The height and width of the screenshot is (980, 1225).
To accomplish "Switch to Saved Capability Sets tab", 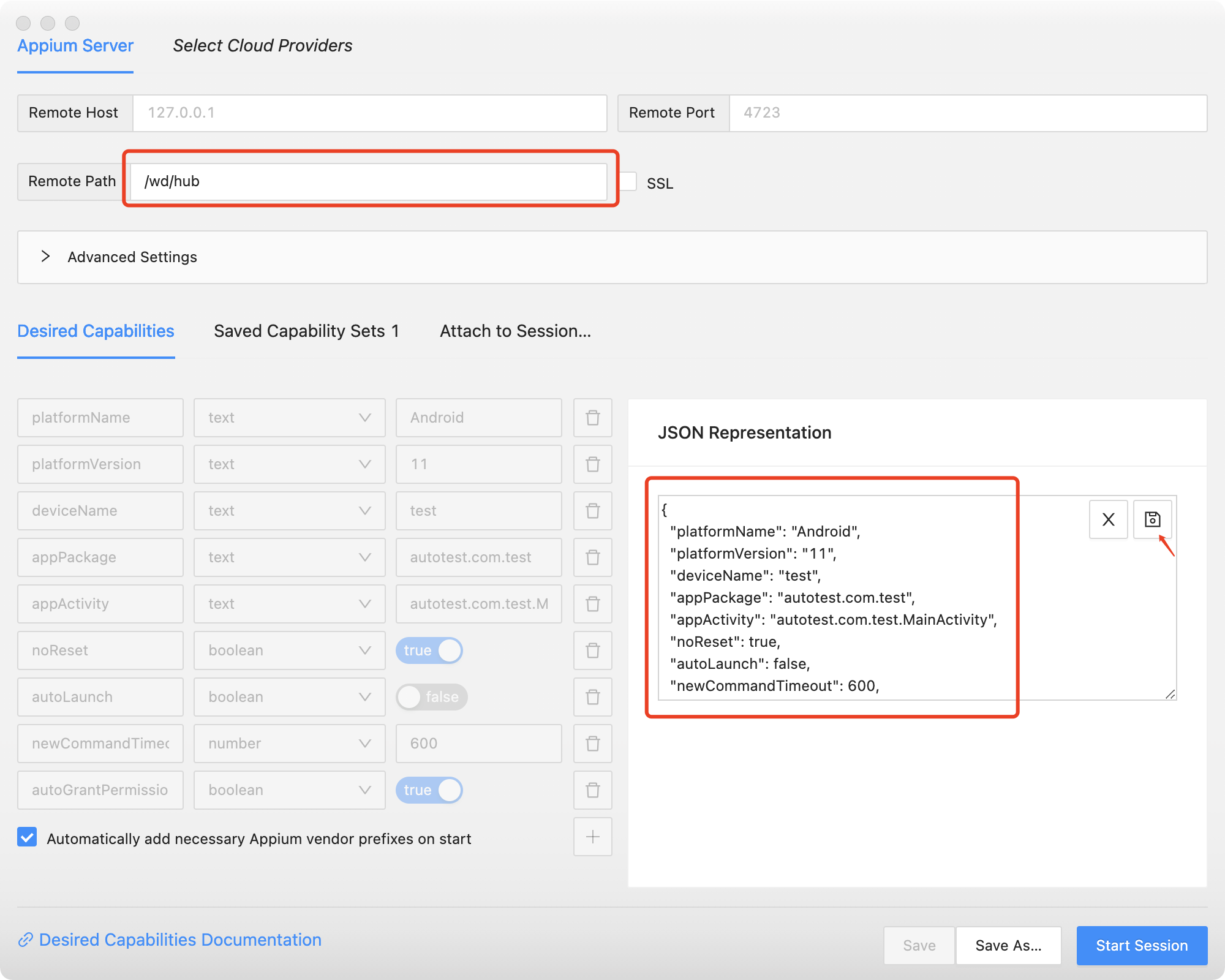I will [306, 331].
